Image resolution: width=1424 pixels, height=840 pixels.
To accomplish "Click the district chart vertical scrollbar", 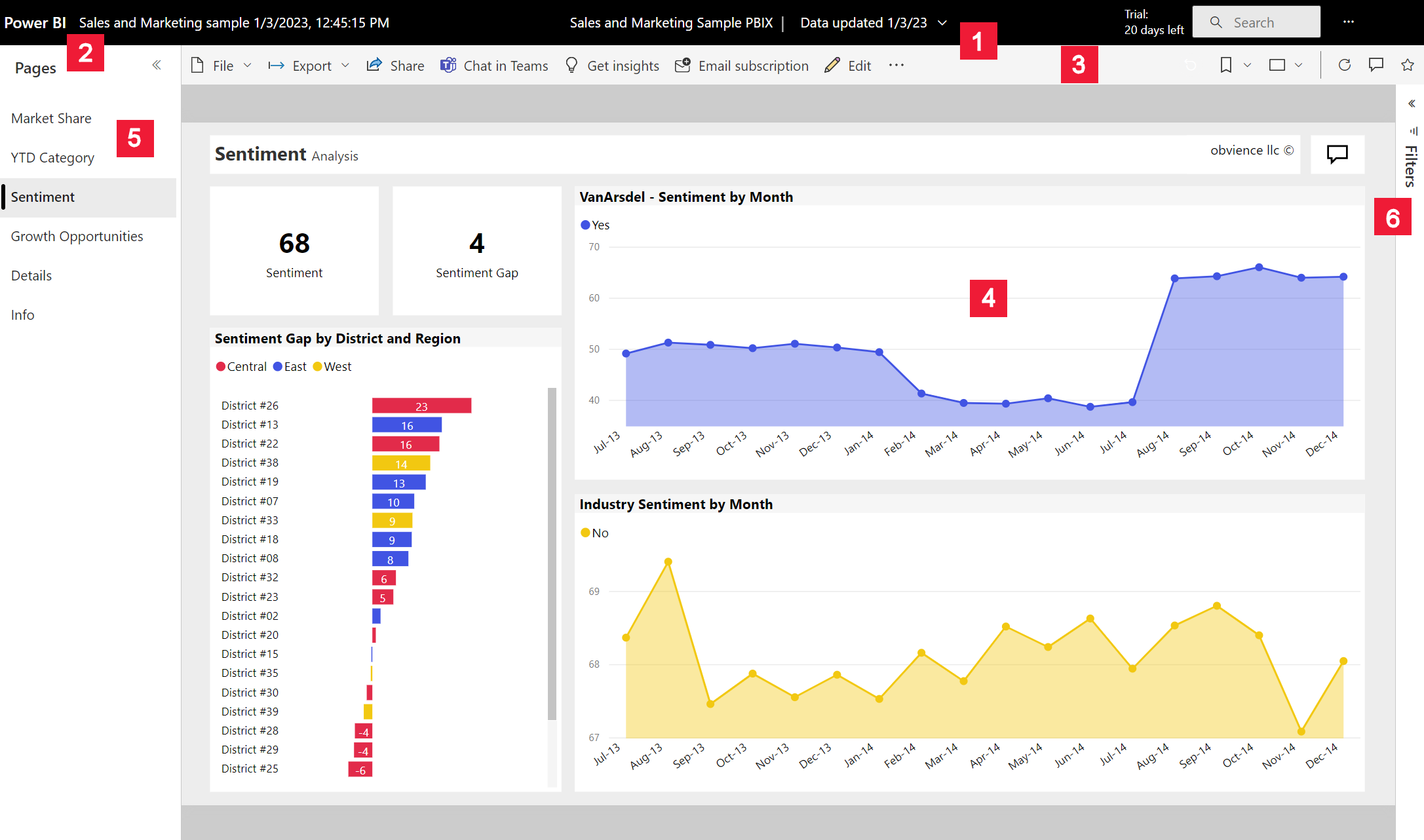I will 552,554.
